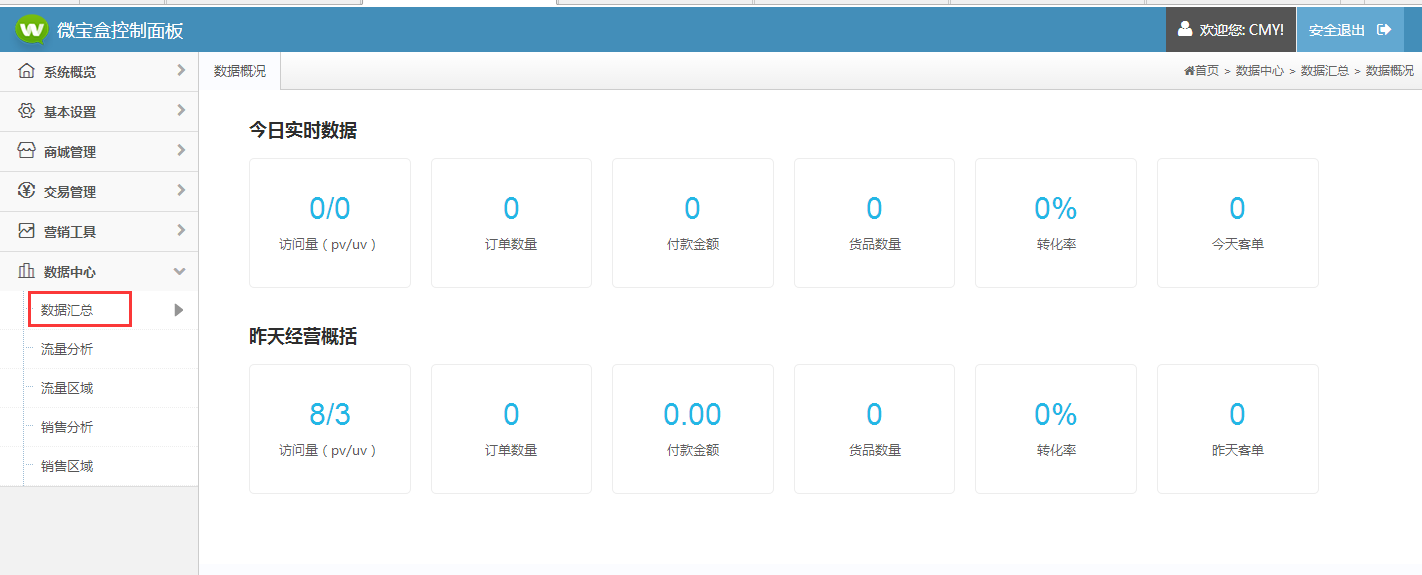Viewport: 1422px width, 575px height.
Task: Expand the 系统概览 chevron
Action: point(181,70)
